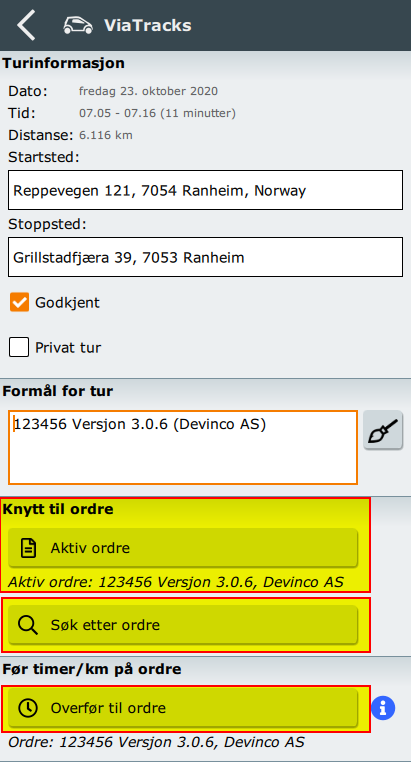The width and height of the screenshot is (411, 765).
Task: Click the Overfør til ordre button label
Action: (x=108, y=708)
